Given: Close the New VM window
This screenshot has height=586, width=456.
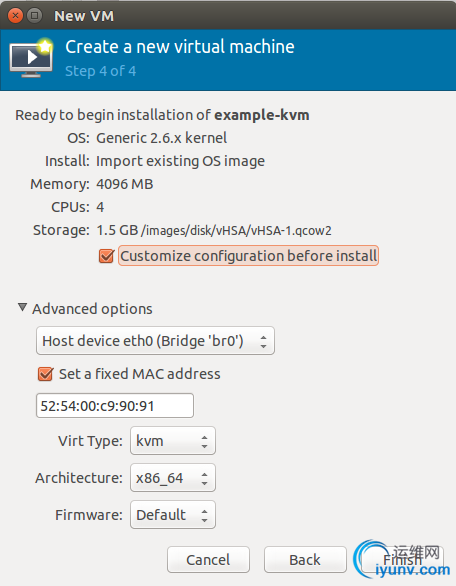Looking at the screenshot, I should (x=16, y=16).
